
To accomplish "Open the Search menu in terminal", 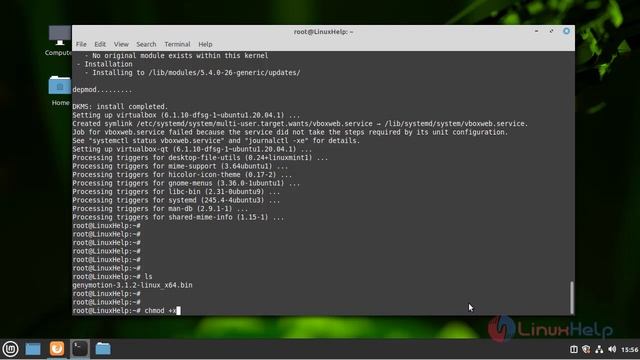I will pyautogui.click(x=146, y=44).
